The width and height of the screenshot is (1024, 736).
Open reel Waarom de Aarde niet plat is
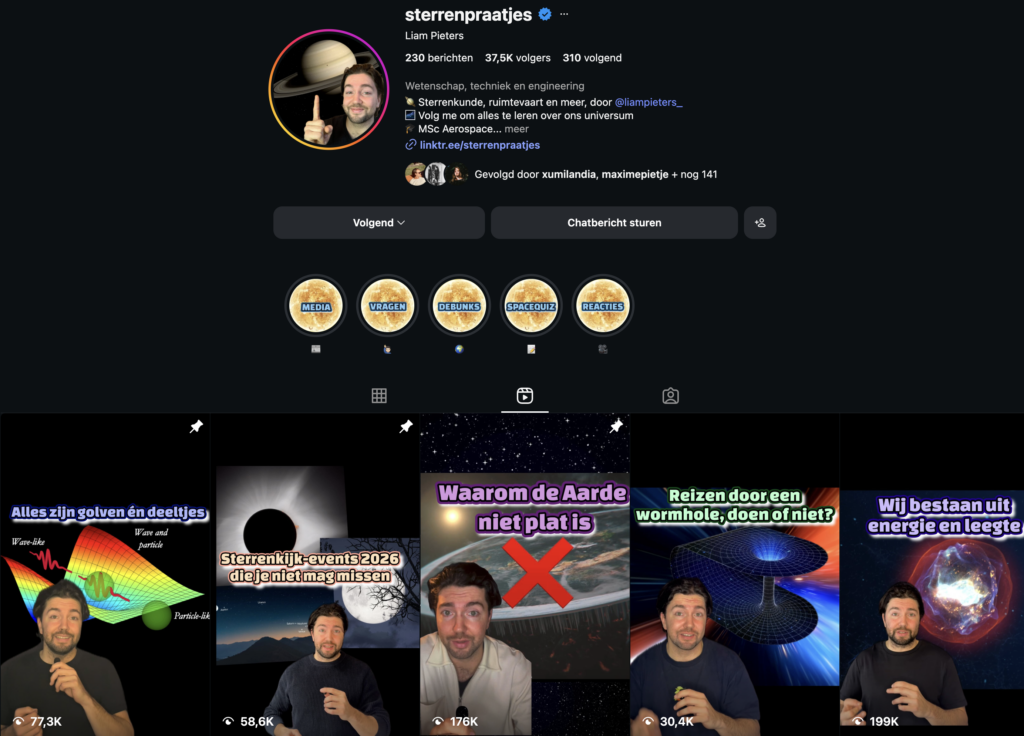pos(525,575)
